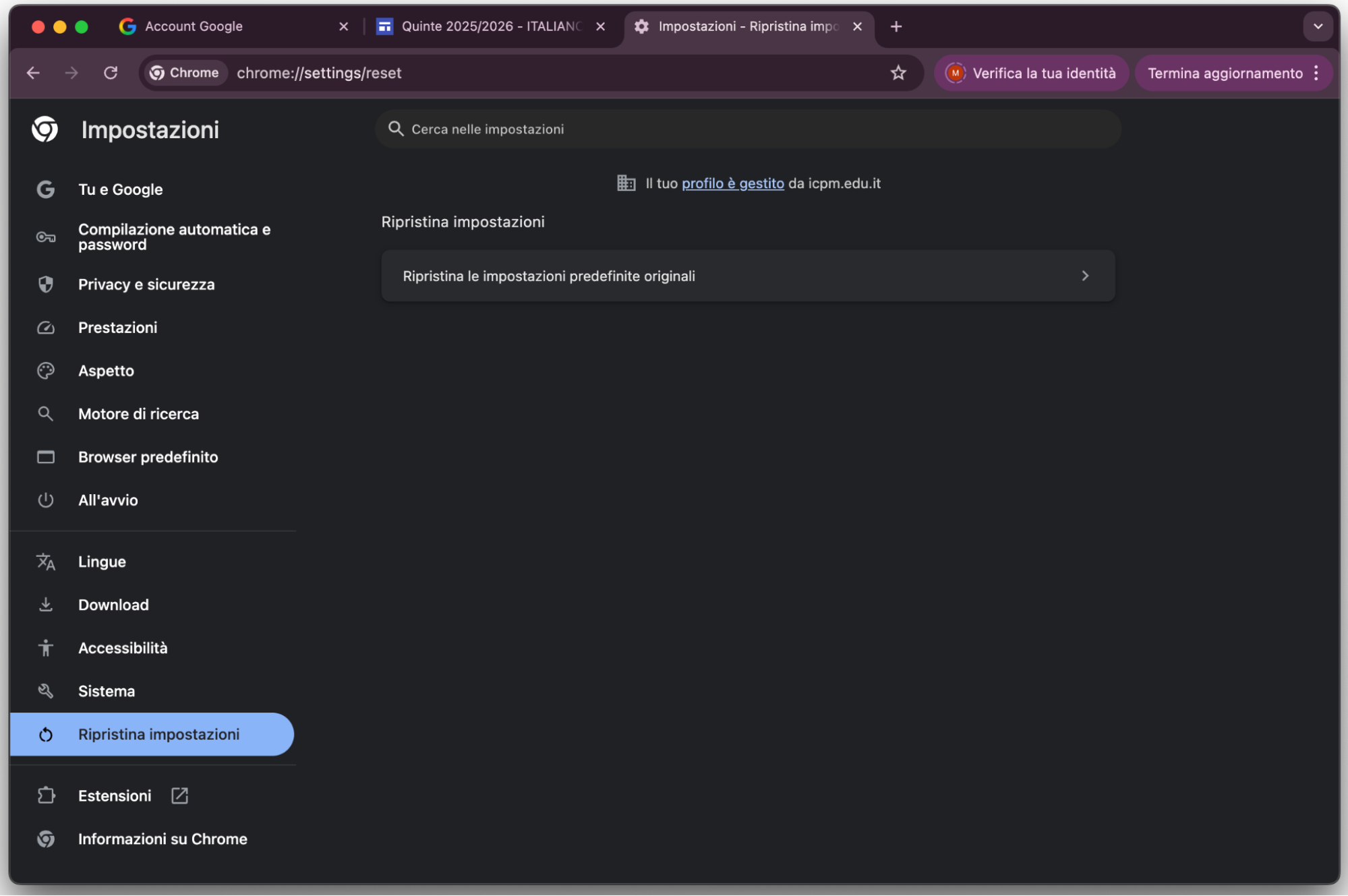Image resolution: width=1348 pixels, height=896 pixels.
Task: Bookmark the current page
Action: [899, 73]
